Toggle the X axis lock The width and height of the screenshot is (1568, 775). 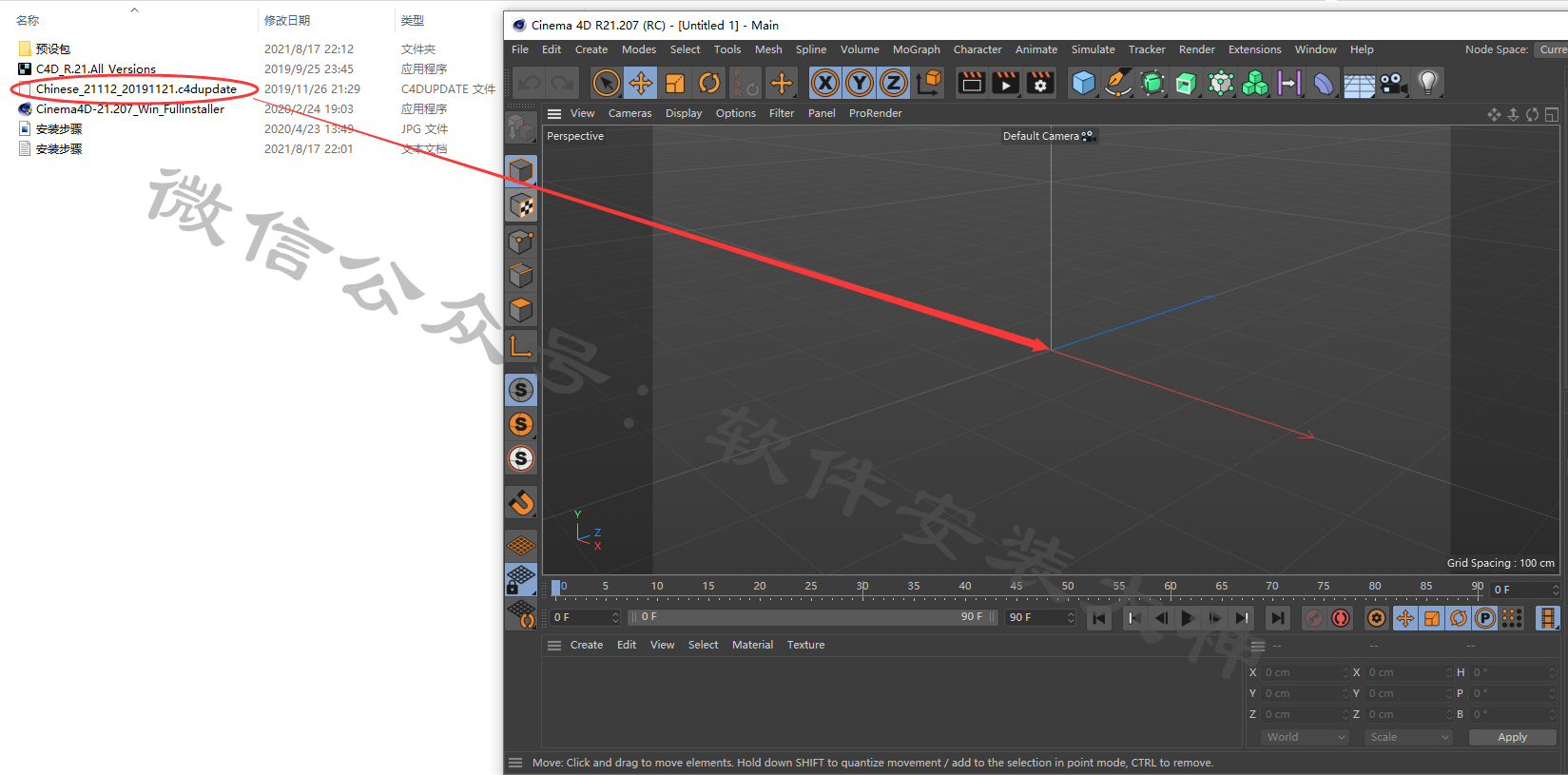[825, 84]
